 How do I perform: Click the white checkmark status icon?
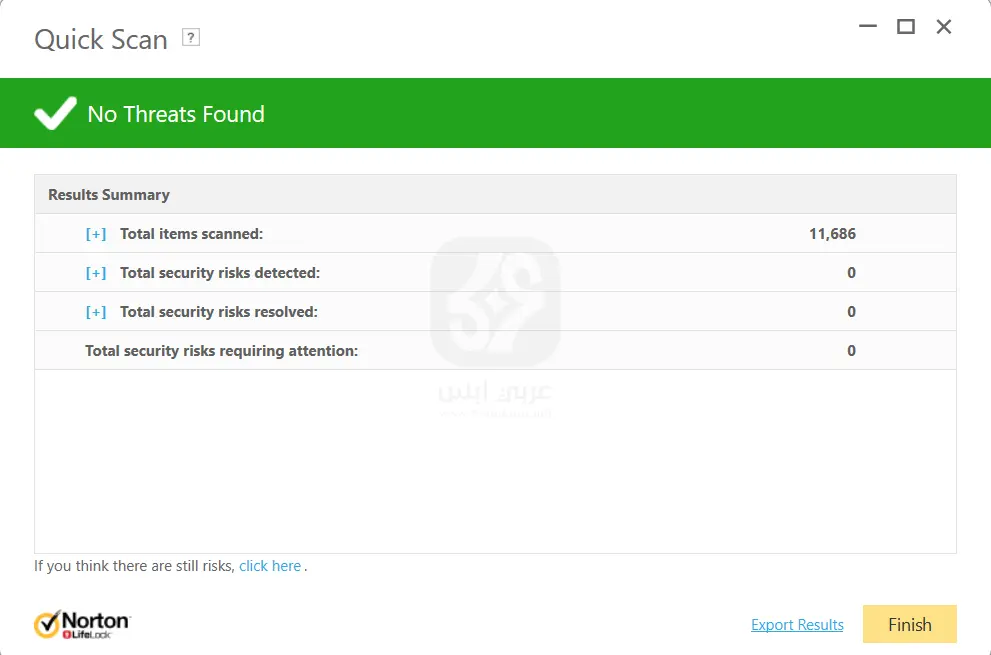(x=55, y=114)
